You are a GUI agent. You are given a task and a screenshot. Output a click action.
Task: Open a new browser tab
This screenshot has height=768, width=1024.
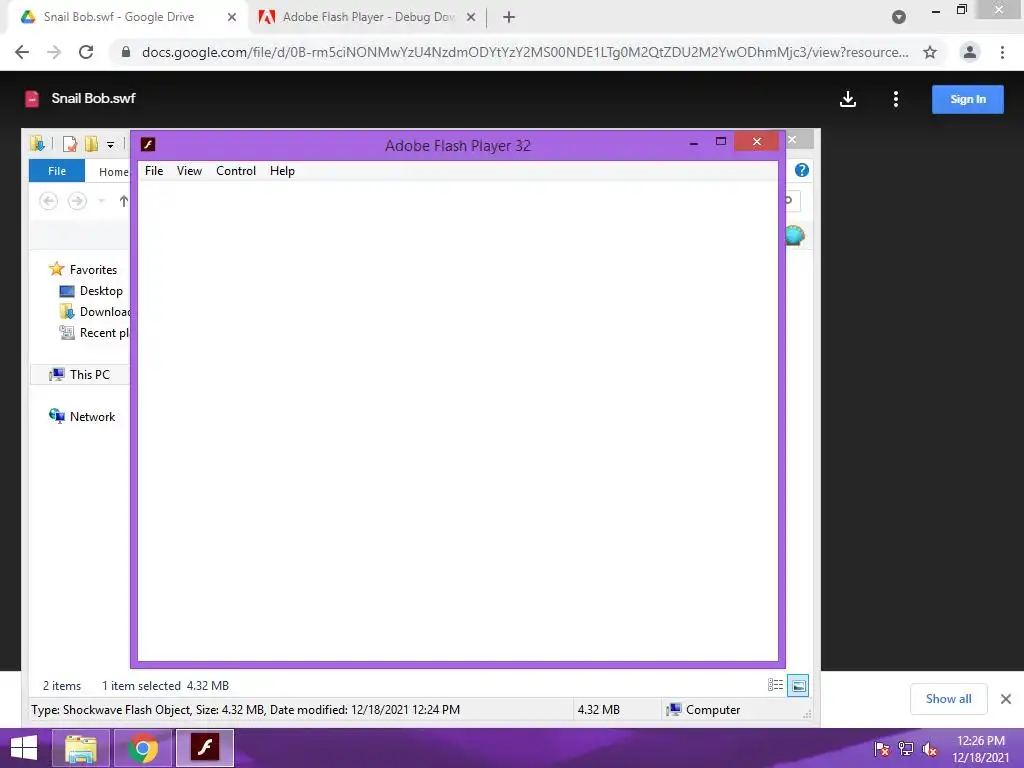click(x=509, y=18)
